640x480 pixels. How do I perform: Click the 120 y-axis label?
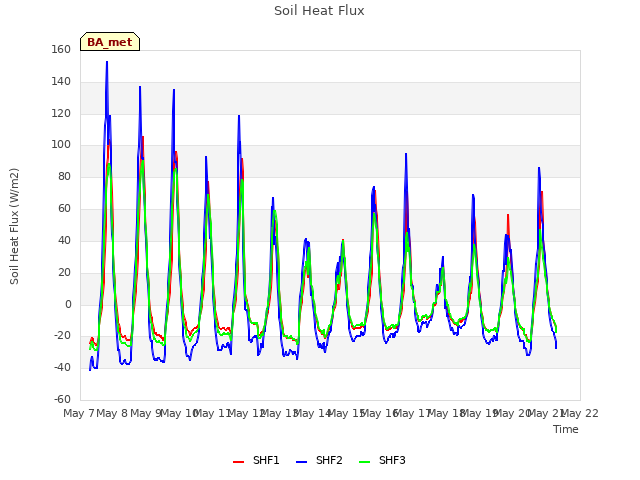click(61, 113)
